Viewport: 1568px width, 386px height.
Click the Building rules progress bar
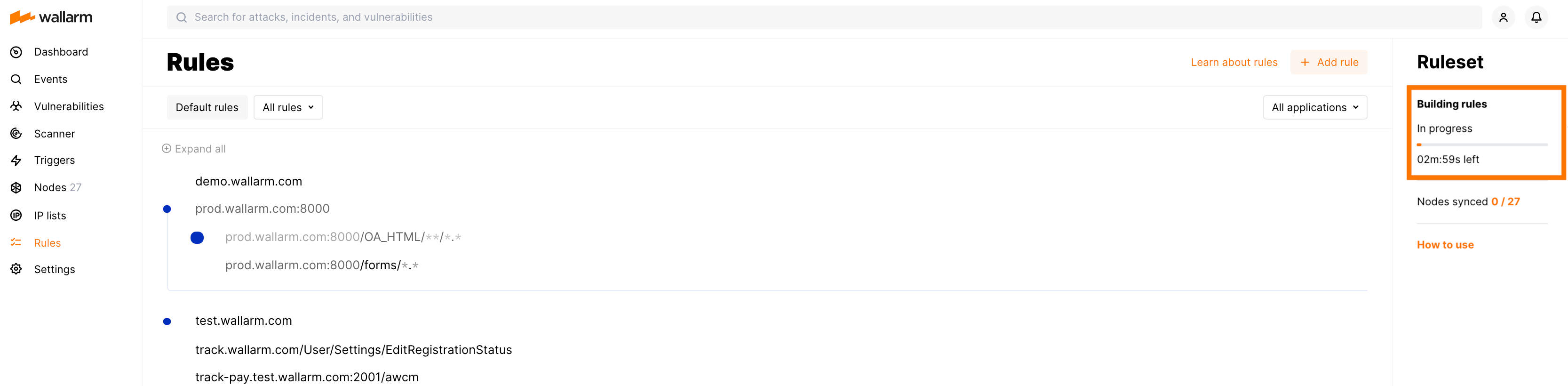[1481, 145]
